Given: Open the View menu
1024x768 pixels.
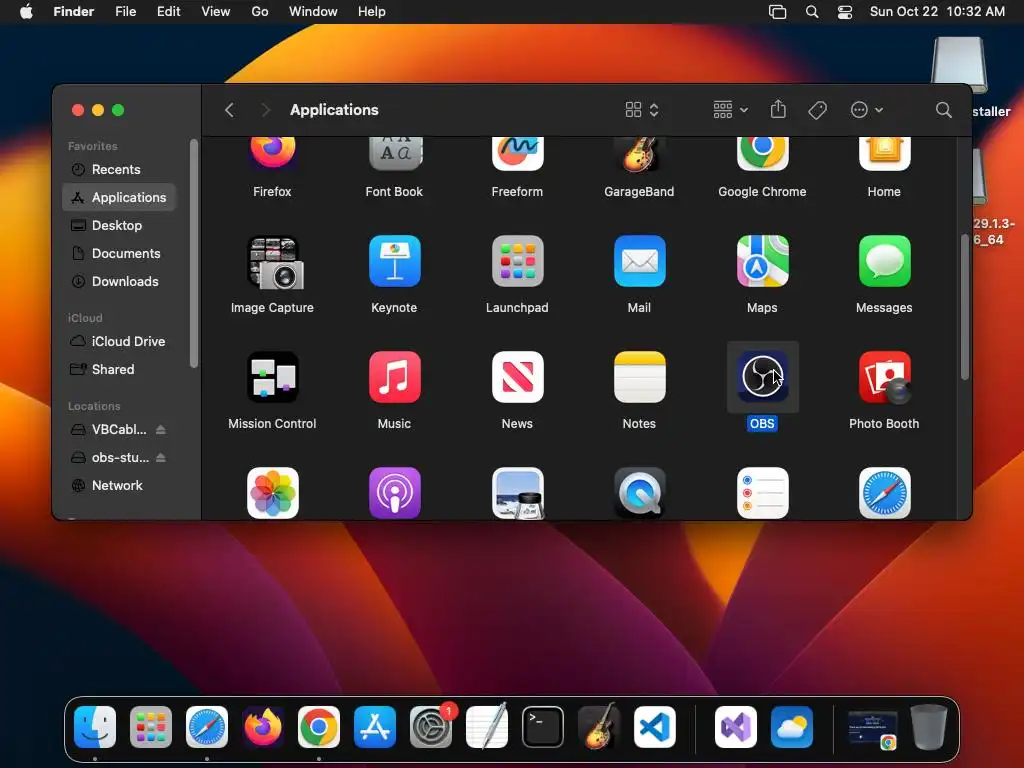Looking at the screenshot, I should [216, 12].
